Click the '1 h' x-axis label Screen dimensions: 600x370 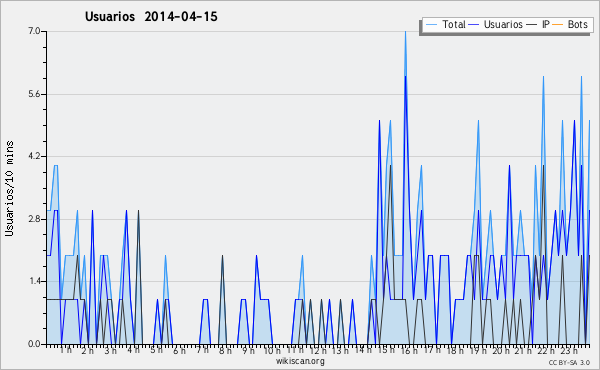point(66,350)
